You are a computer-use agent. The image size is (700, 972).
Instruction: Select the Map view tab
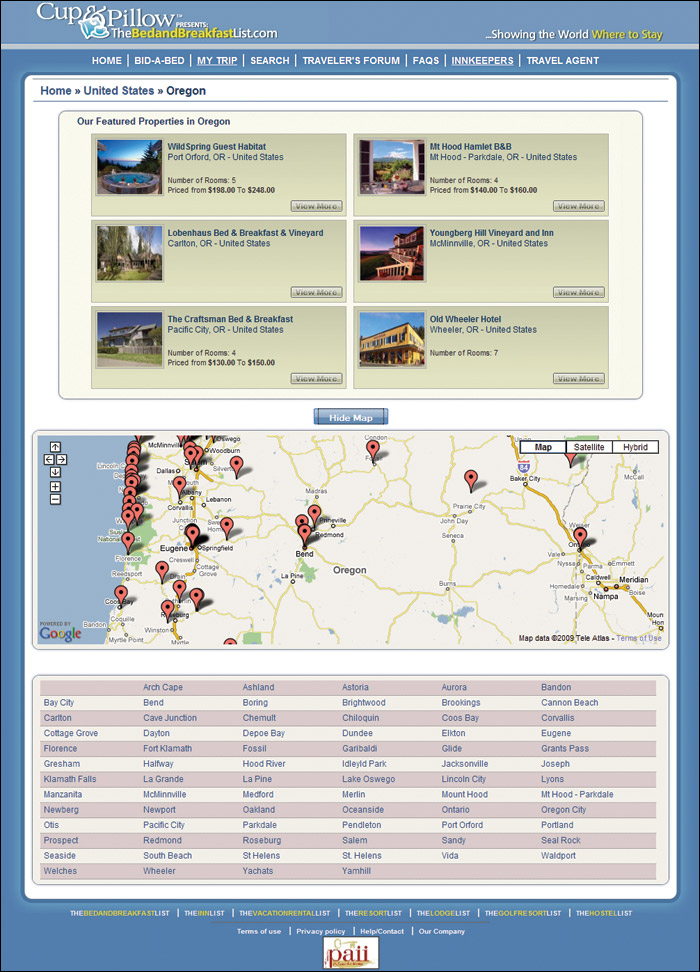[543, 447]
